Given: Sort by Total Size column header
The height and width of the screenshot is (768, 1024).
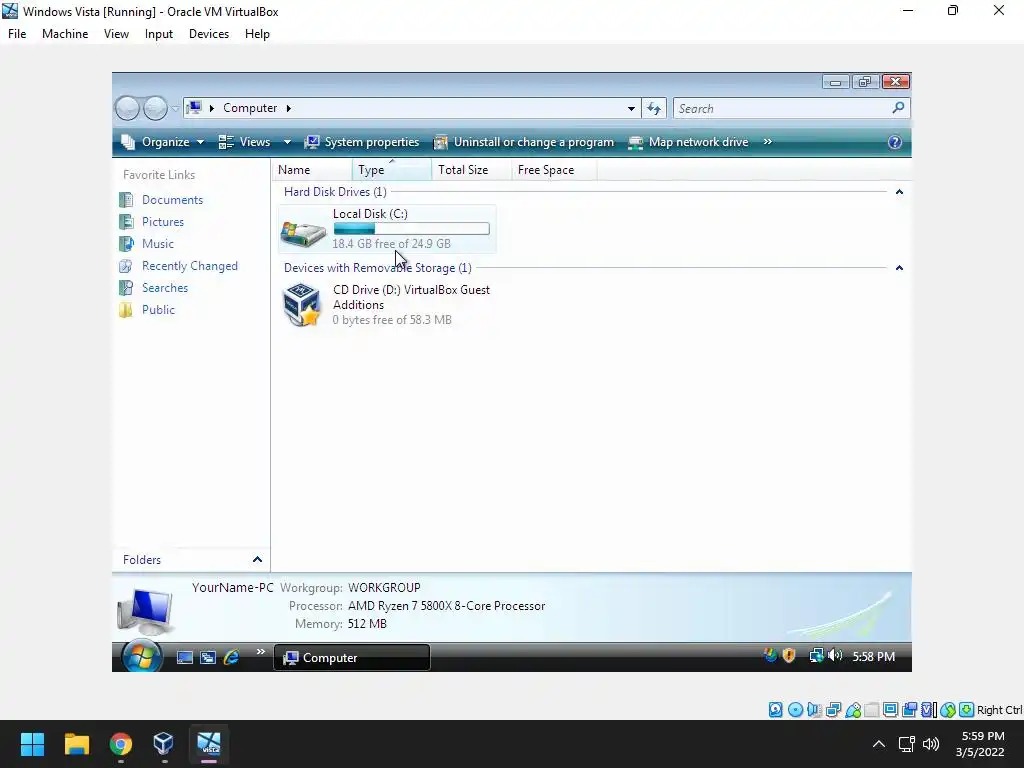Looking at the screenshot, I should (471, 170).
